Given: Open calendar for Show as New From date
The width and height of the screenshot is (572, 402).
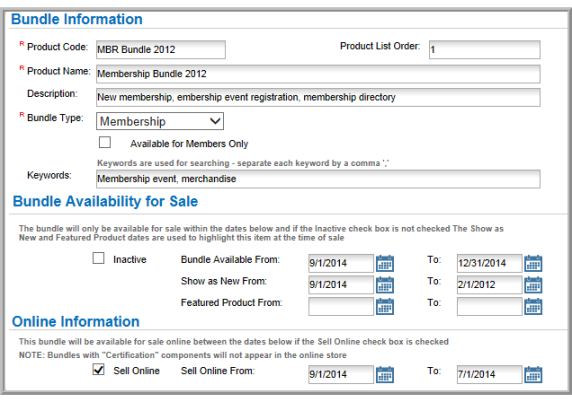Looking at the screenshot, I should pyautogui.click(x=385, y=285).
